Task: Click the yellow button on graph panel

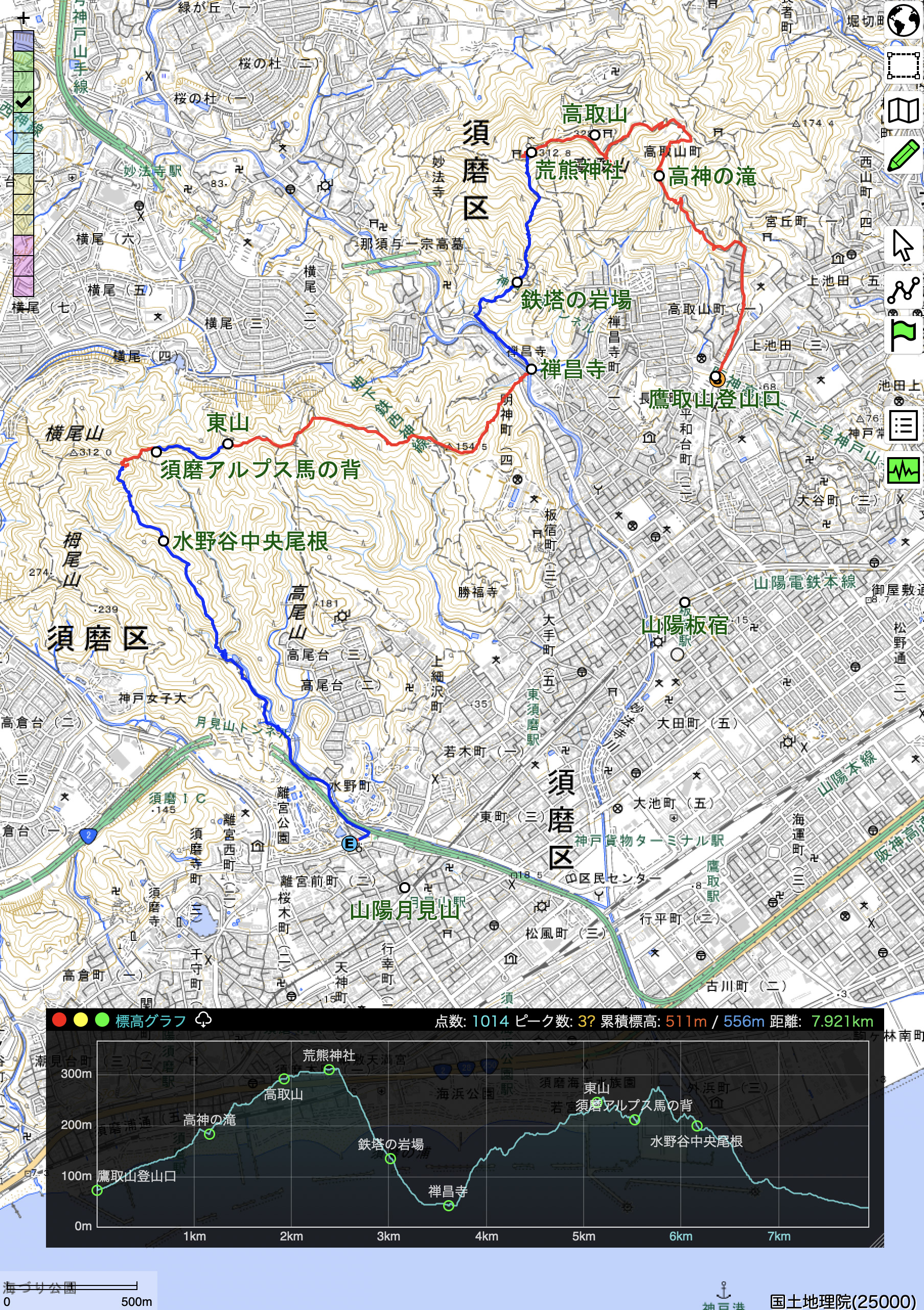Action: point(80,1020)
